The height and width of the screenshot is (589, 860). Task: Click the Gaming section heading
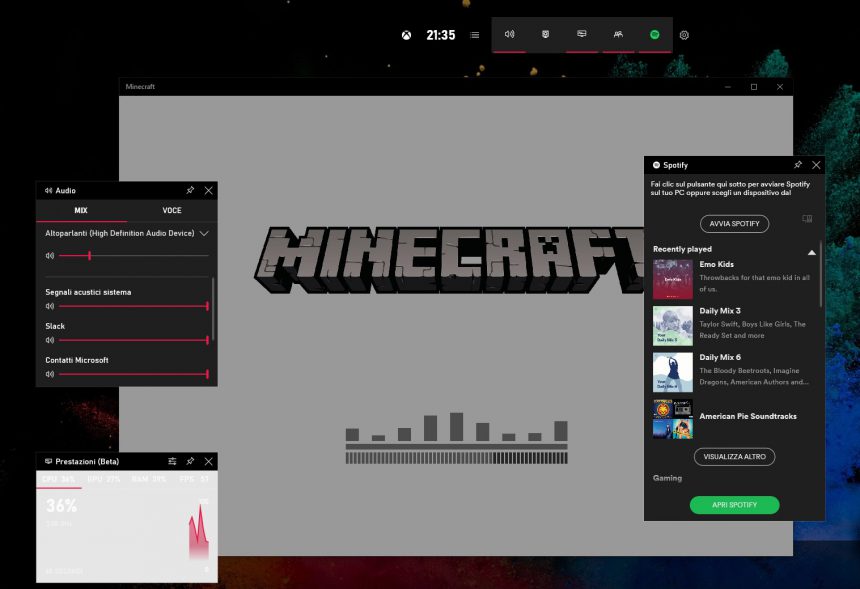[667, 478]
